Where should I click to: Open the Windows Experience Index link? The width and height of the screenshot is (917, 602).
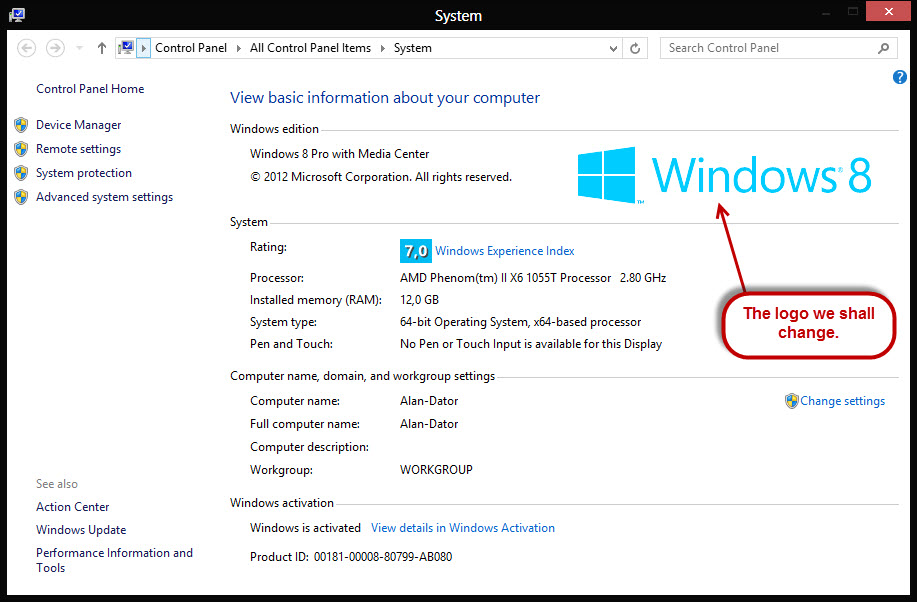click(x=504, y=250)
